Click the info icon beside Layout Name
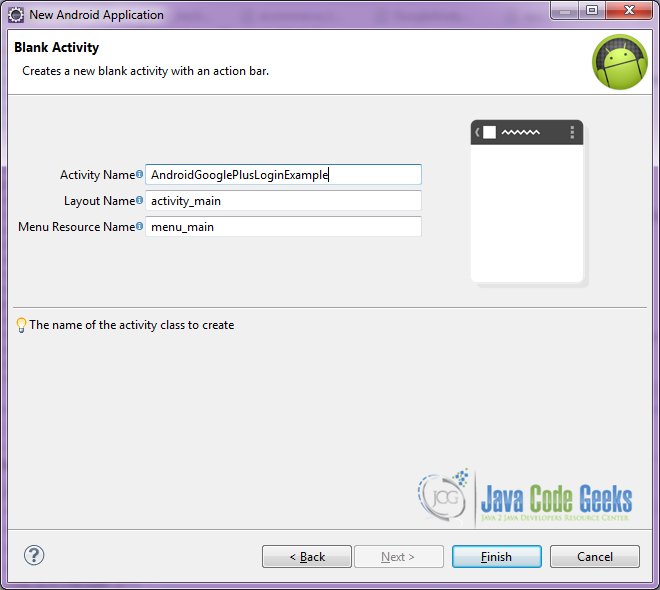Image resolution: width=660 pixels, height=590 pixels. (x=139, y=199)
